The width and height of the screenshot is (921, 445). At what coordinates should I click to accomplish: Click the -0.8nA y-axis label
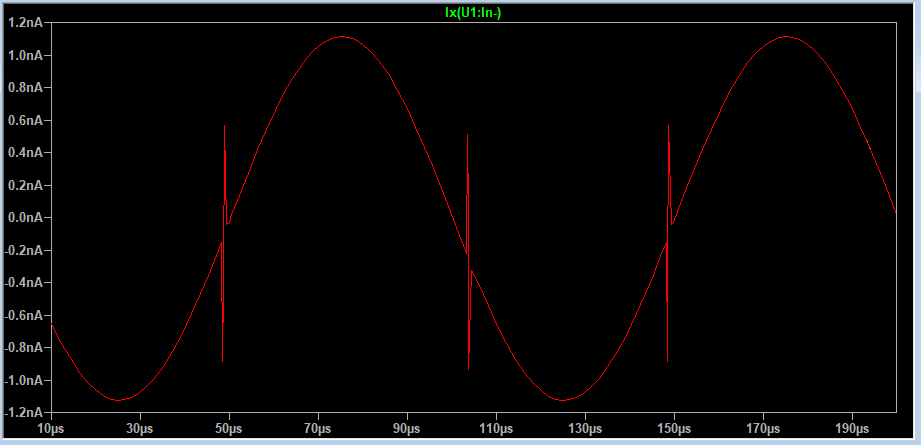tap(23, 348)
